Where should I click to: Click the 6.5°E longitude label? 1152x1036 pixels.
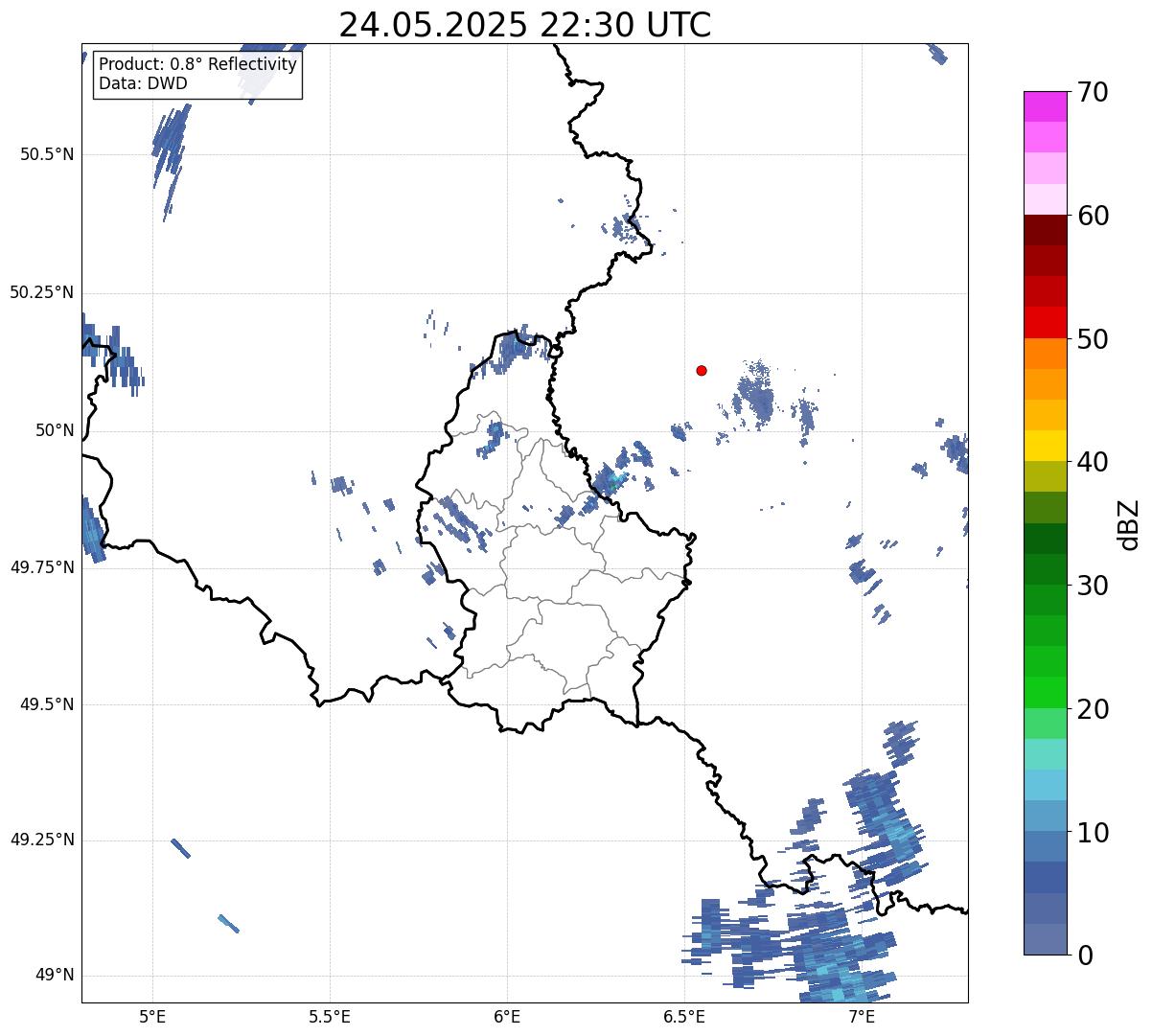pos(684,1016)
